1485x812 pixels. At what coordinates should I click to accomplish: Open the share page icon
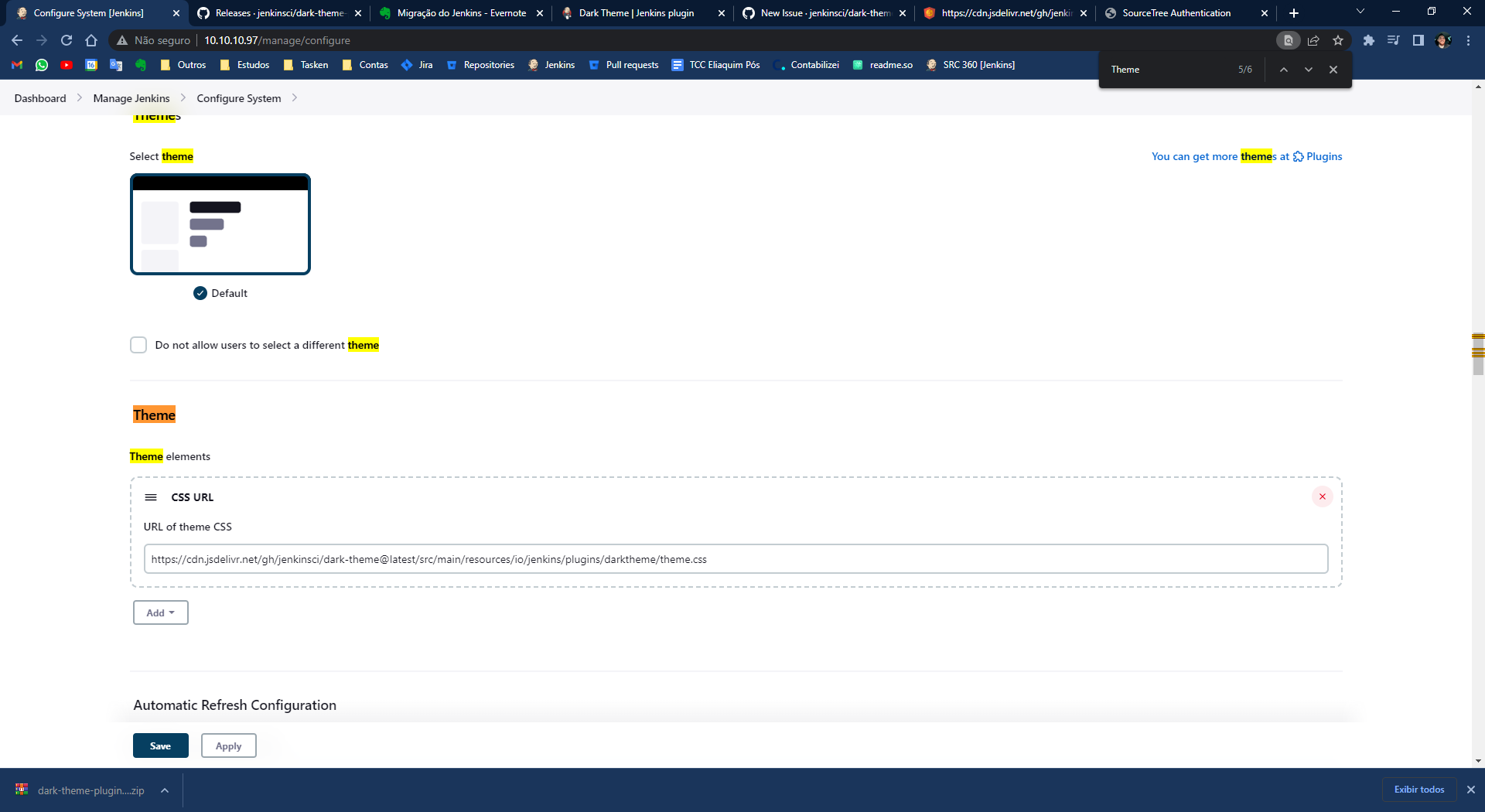[x=1313, y=40]
